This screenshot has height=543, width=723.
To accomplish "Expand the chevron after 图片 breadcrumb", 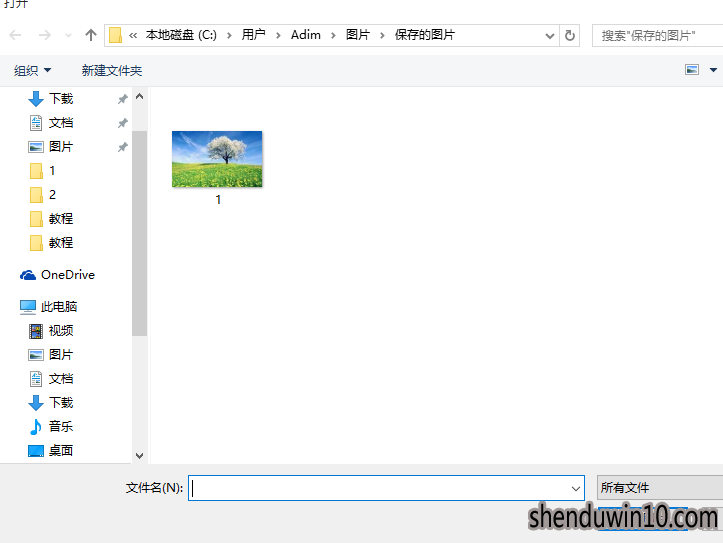I will point(382,35).
